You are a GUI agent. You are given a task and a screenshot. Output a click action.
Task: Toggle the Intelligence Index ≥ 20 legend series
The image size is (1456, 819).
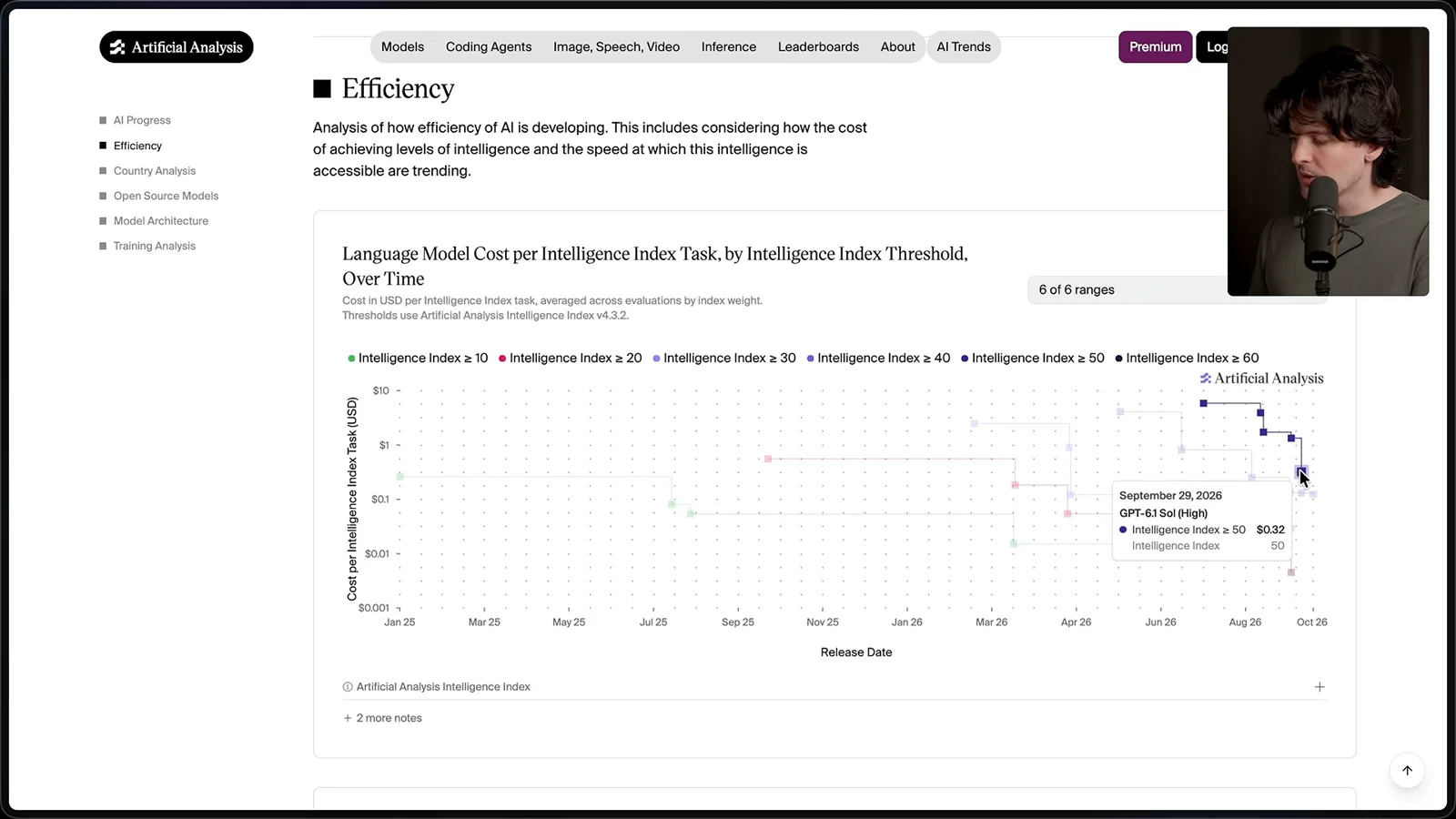coord(571,359)
